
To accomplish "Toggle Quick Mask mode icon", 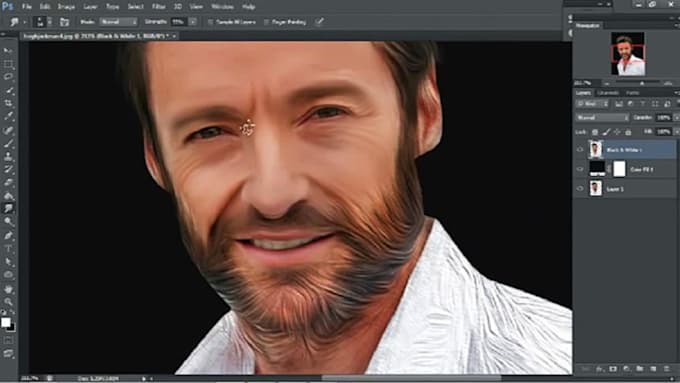I will point(8,341).
